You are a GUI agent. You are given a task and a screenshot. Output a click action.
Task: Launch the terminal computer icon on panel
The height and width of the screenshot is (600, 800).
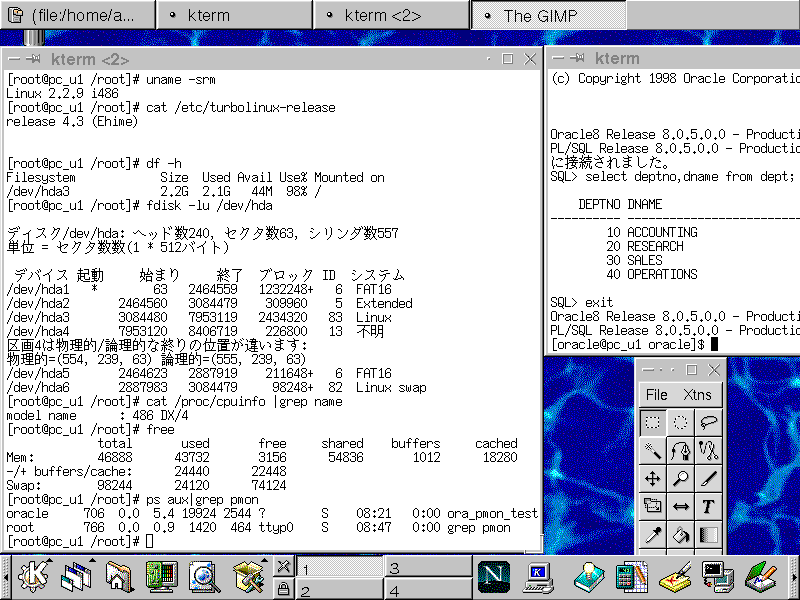click(539, 577)
